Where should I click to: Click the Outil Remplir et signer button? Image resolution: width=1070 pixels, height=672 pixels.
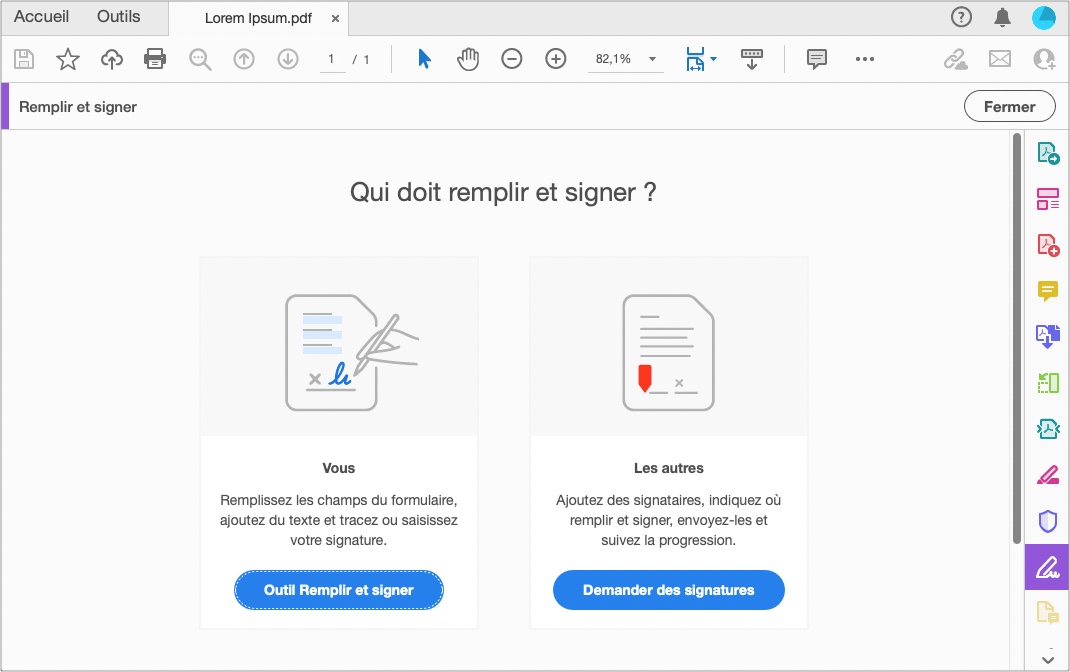[x=338, y=590]
